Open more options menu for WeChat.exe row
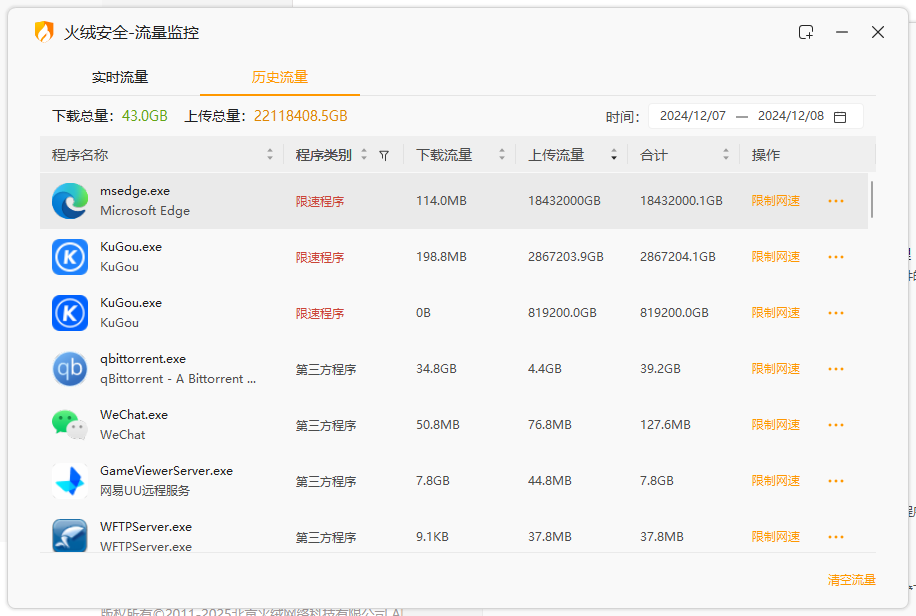Screen dimensions: 916x616 click(x=836, y=425)
